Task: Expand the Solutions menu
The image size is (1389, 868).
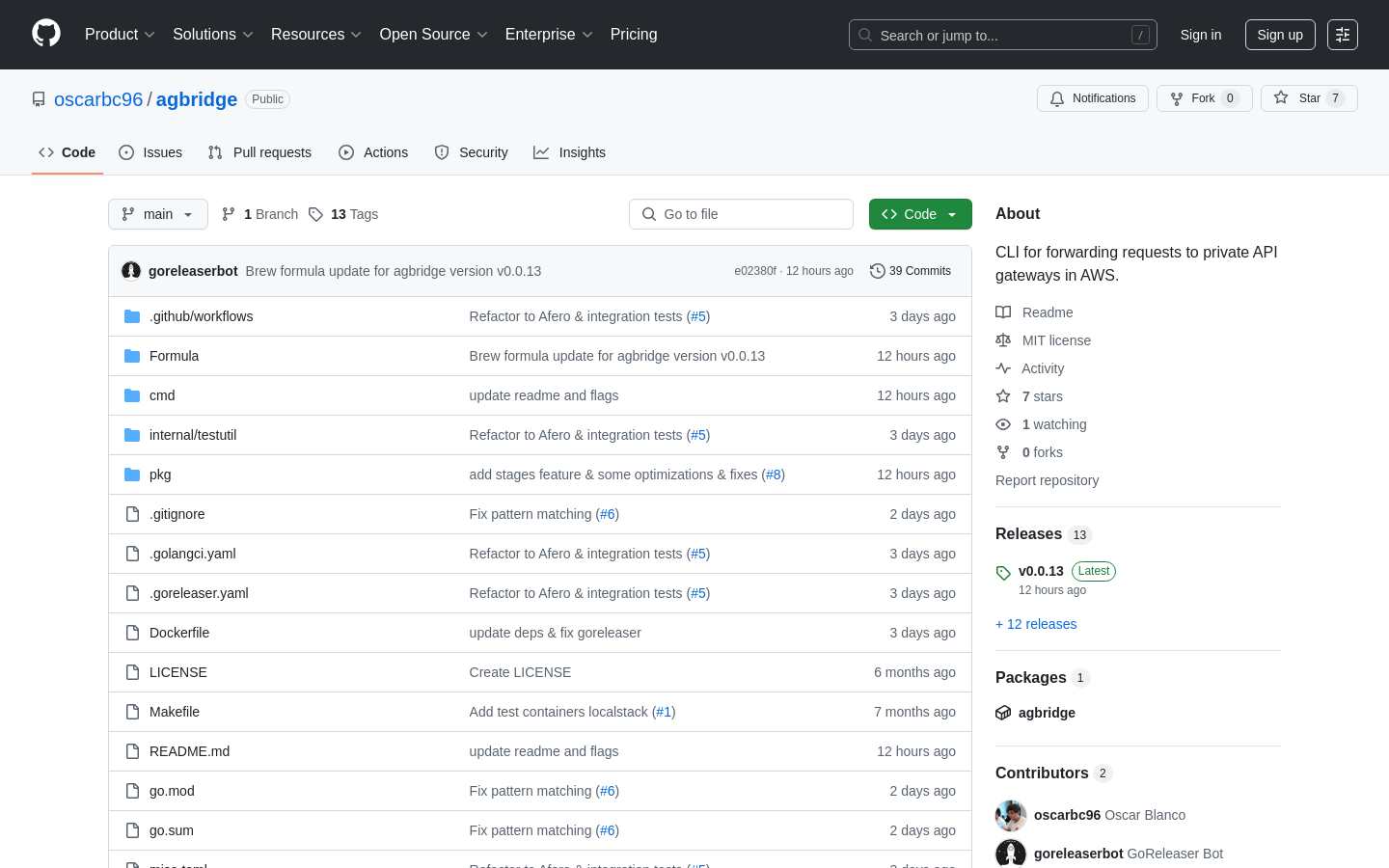Action: [213, 35]
